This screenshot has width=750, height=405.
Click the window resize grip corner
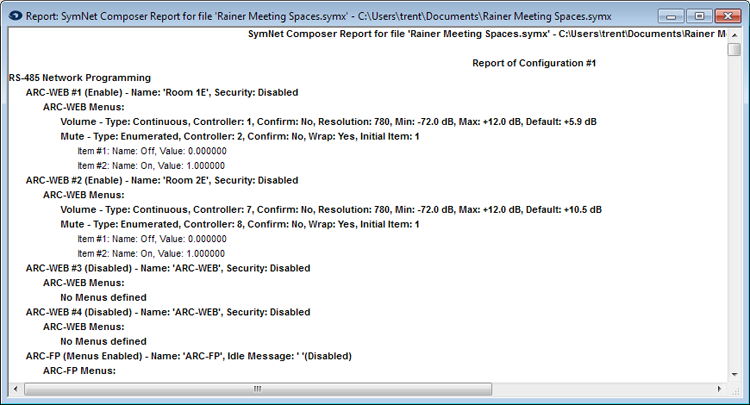pyautogui.click(x=735, y=390)
